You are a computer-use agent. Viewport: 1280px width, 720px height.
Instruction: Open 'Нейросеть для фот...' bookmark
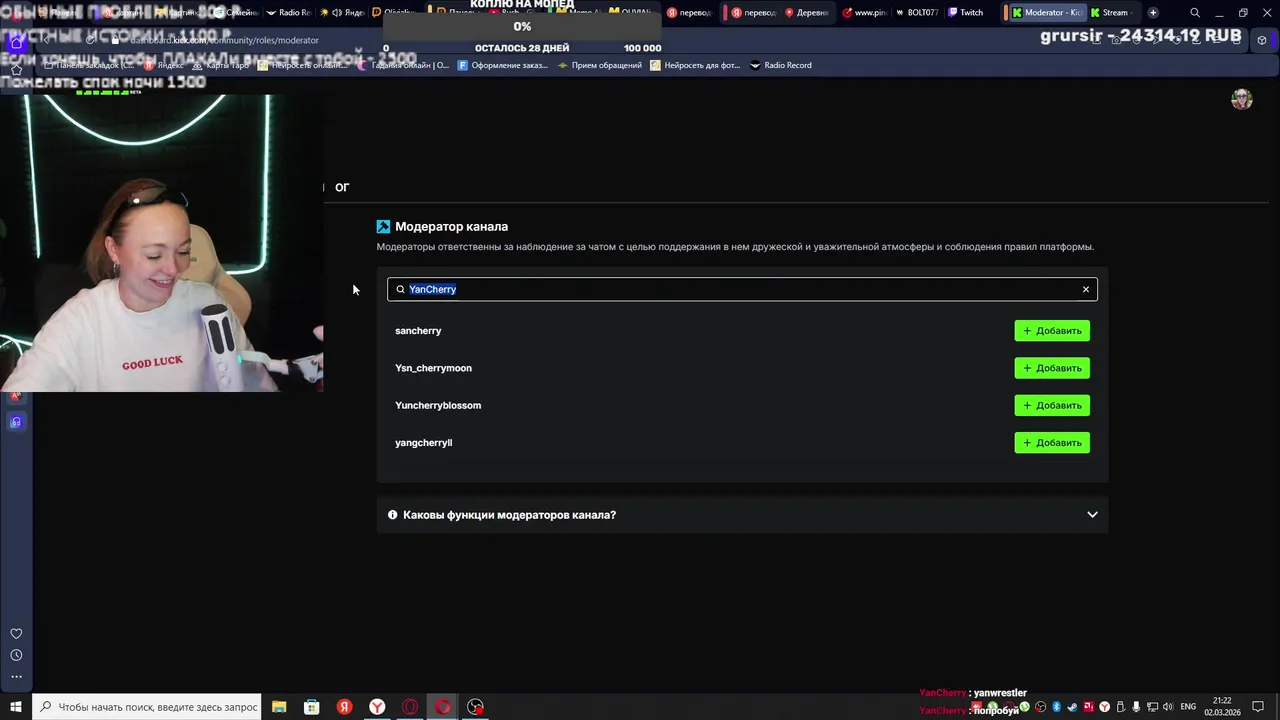[x=695, y=65]
